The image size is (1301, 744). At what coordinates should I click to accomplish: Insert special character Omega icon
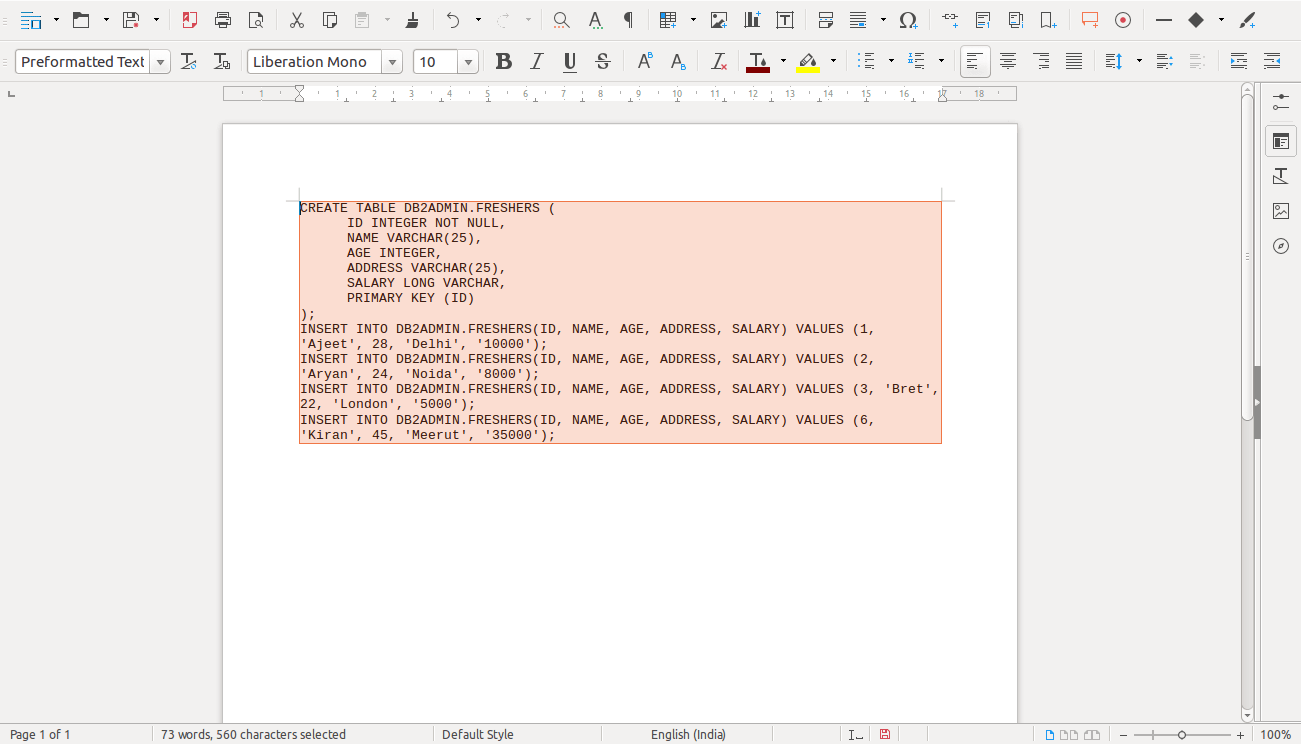point(908,20)
